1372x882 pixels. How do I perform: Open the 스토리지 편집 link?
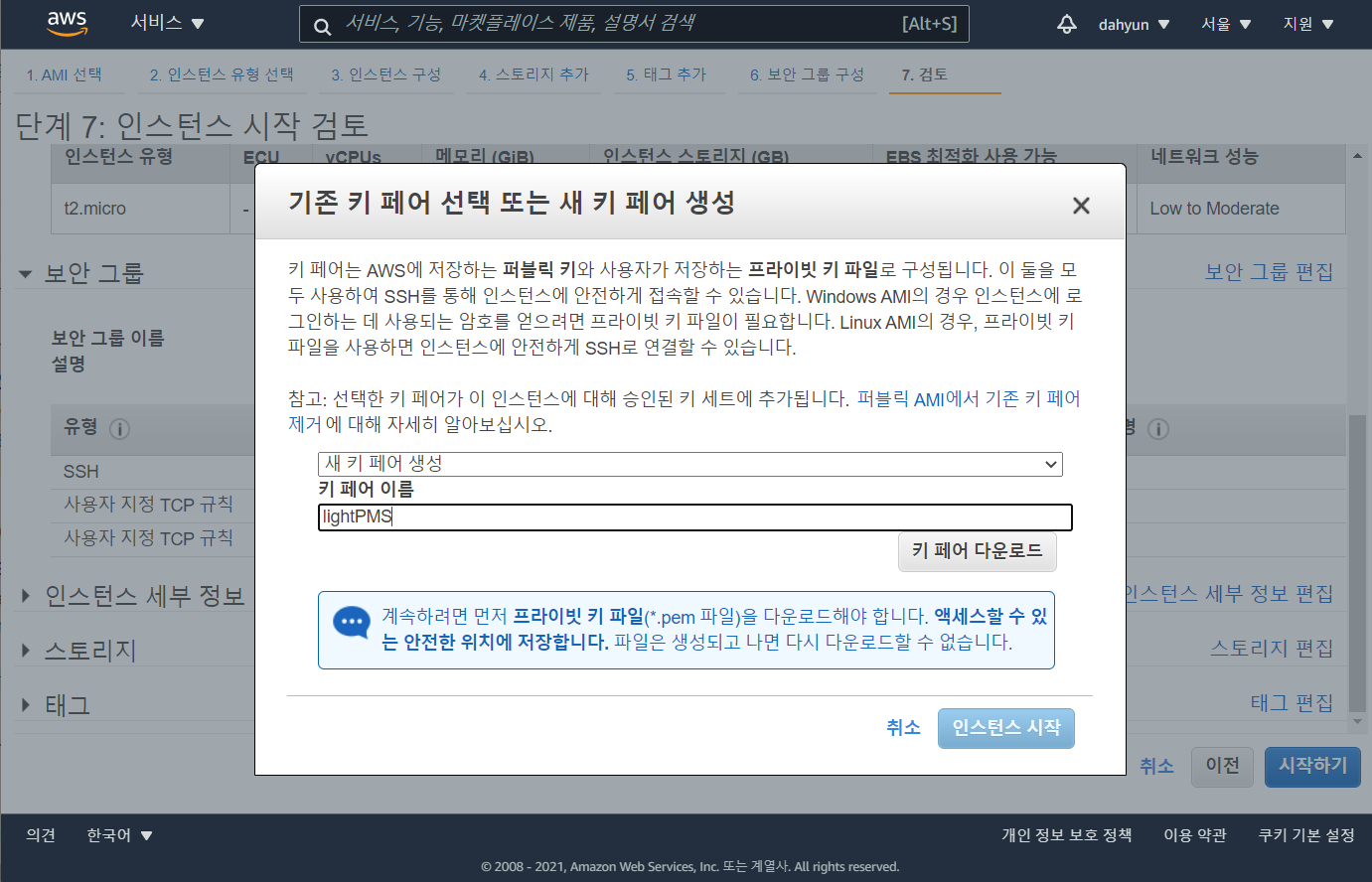tap(1272, 649)
